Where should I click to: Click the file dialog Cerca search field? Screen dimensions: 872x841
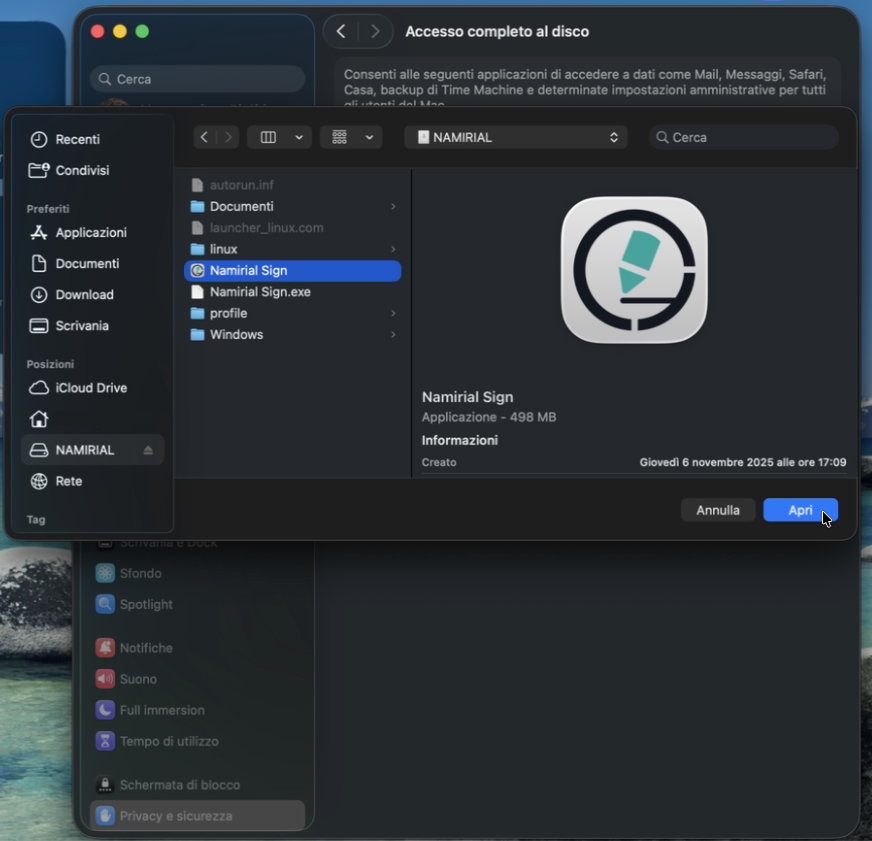coord(745,137)
